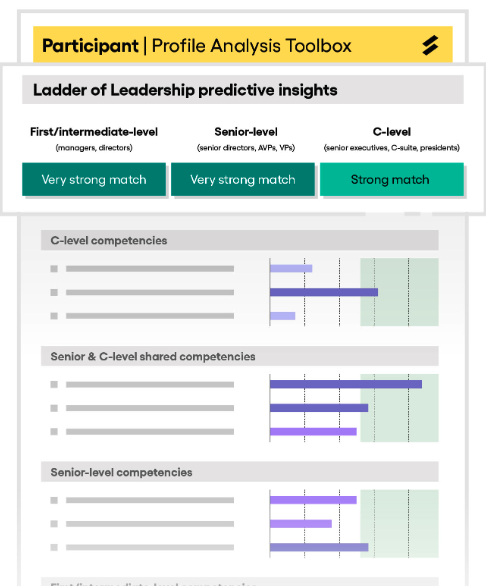The width and height of the screenshot is (486, 586).
Task: Click the last square bullet under Senior-level competencies
Action: click(x=54, y=547)
